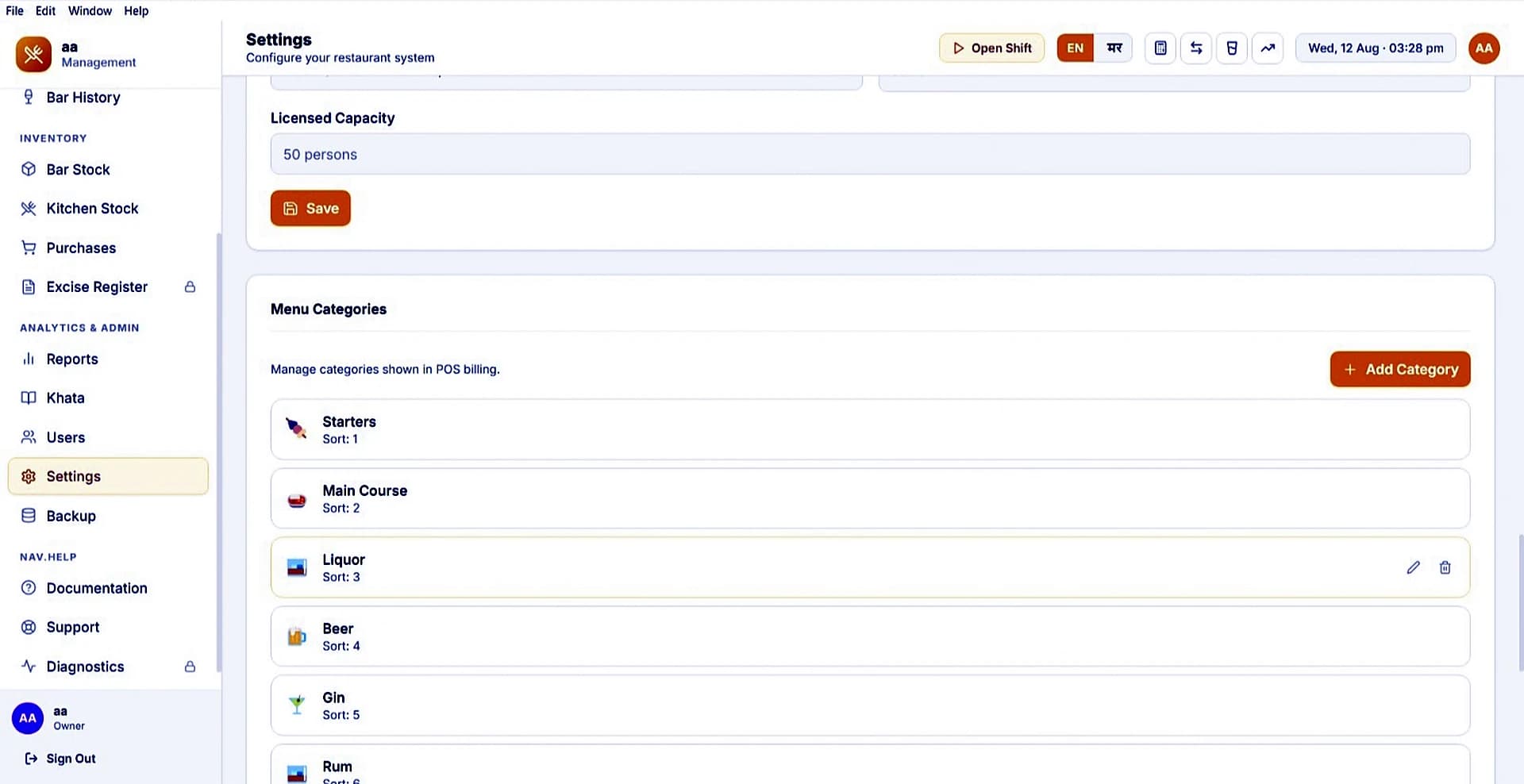Click the Purchases cart icon

coord(29,248)
